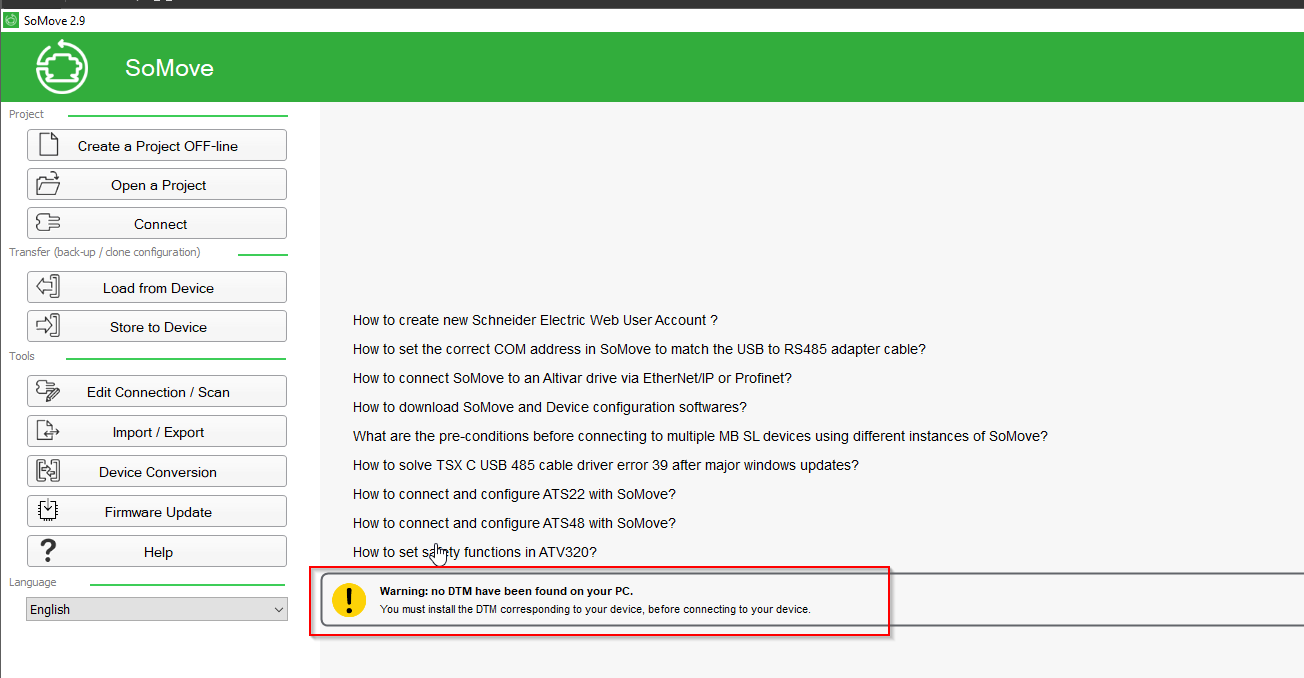Select the Store to Device button label
This screenshot has height=678, width=1304.
pyautogui.click(x=158, y=327)
